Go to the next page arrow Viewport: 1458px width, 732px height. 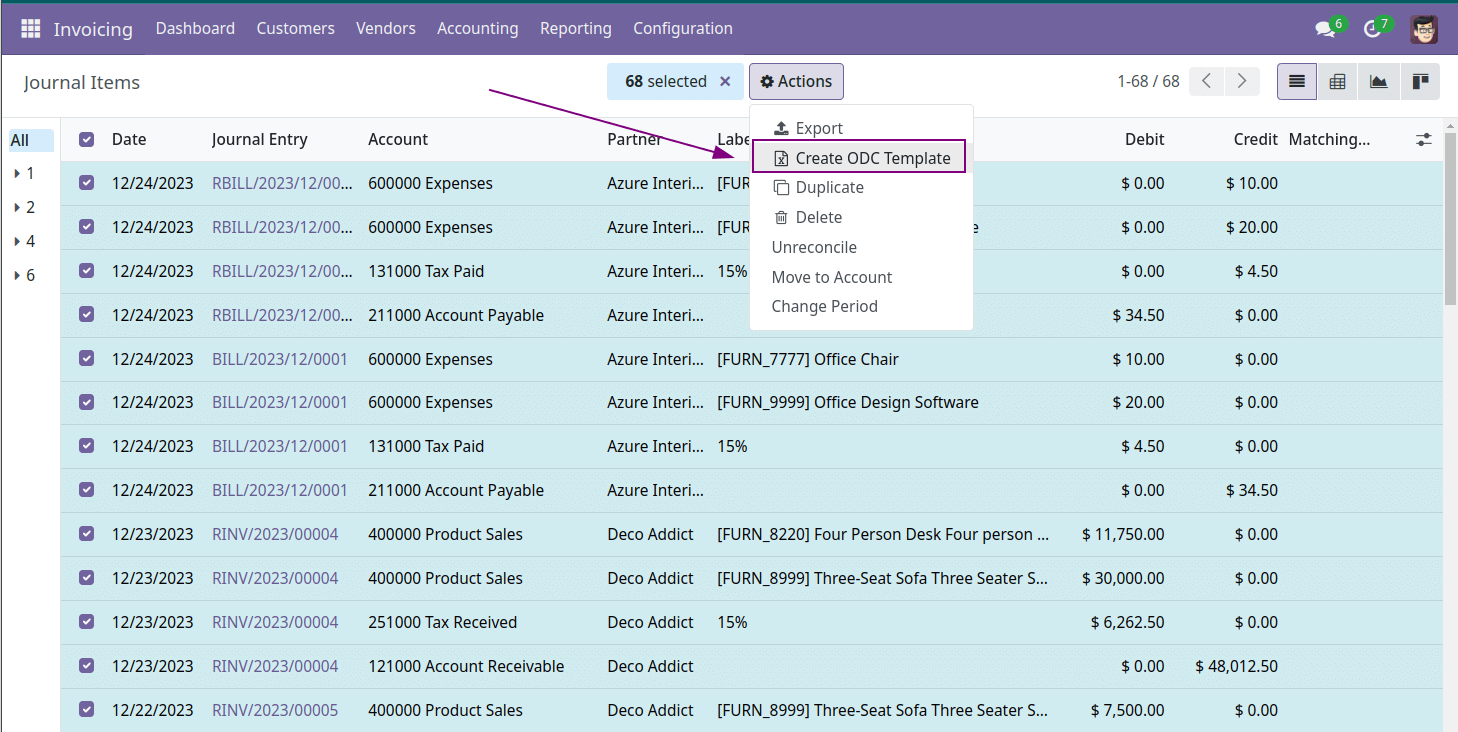point(1241,82)
